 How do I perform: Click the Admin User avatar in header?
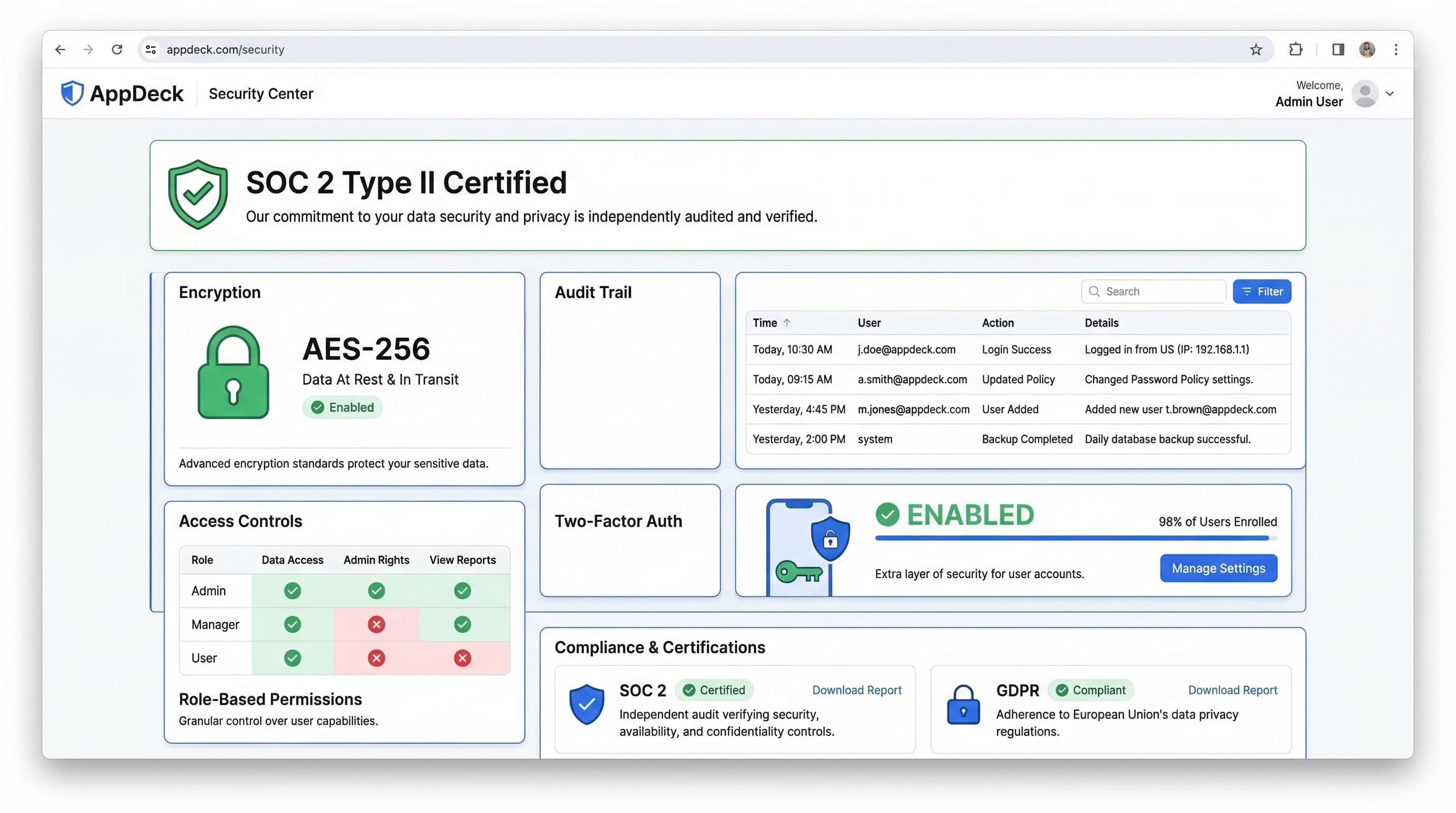(1365, 94)
